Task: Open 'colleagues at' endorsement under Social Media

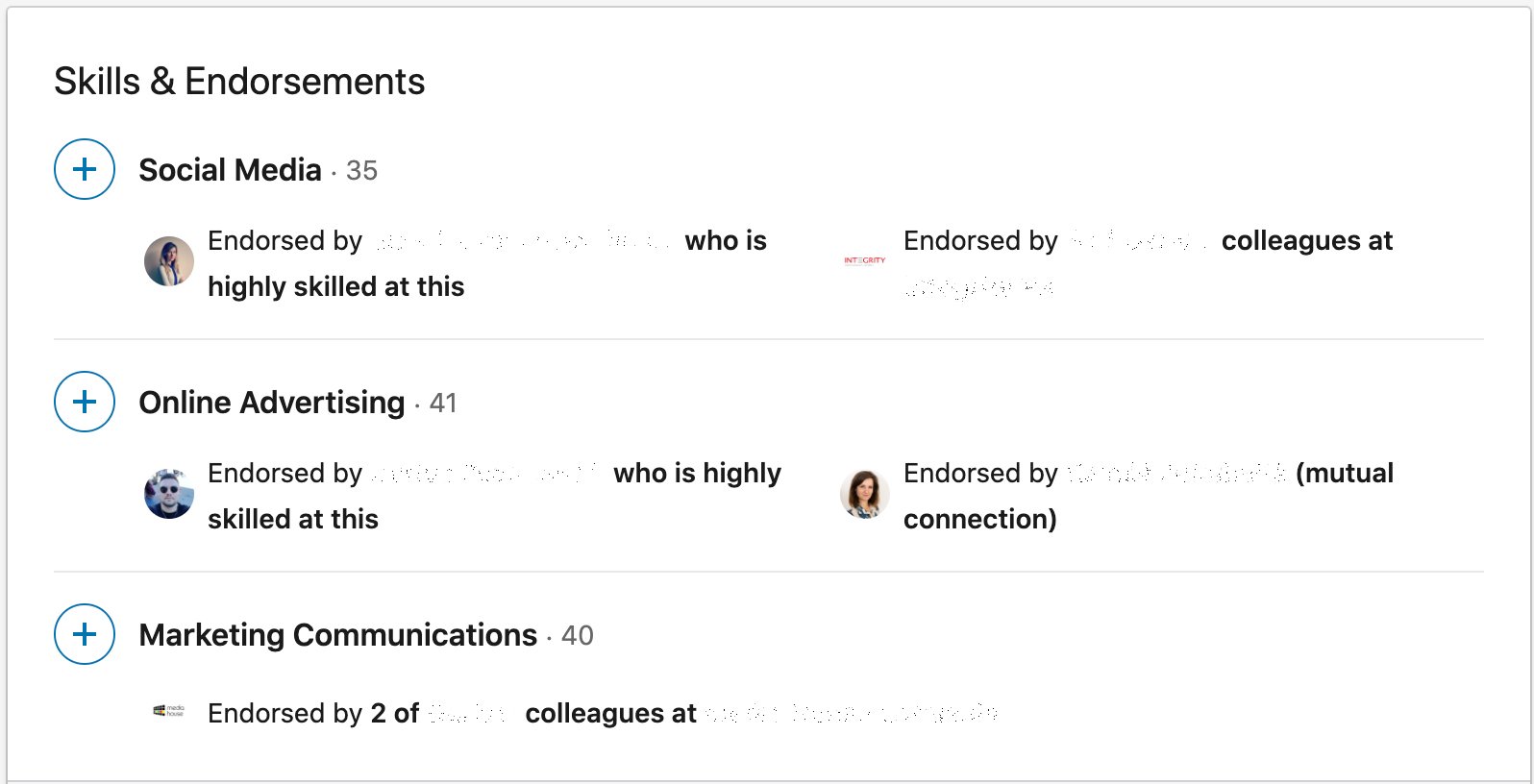Action: [1148, 263]
